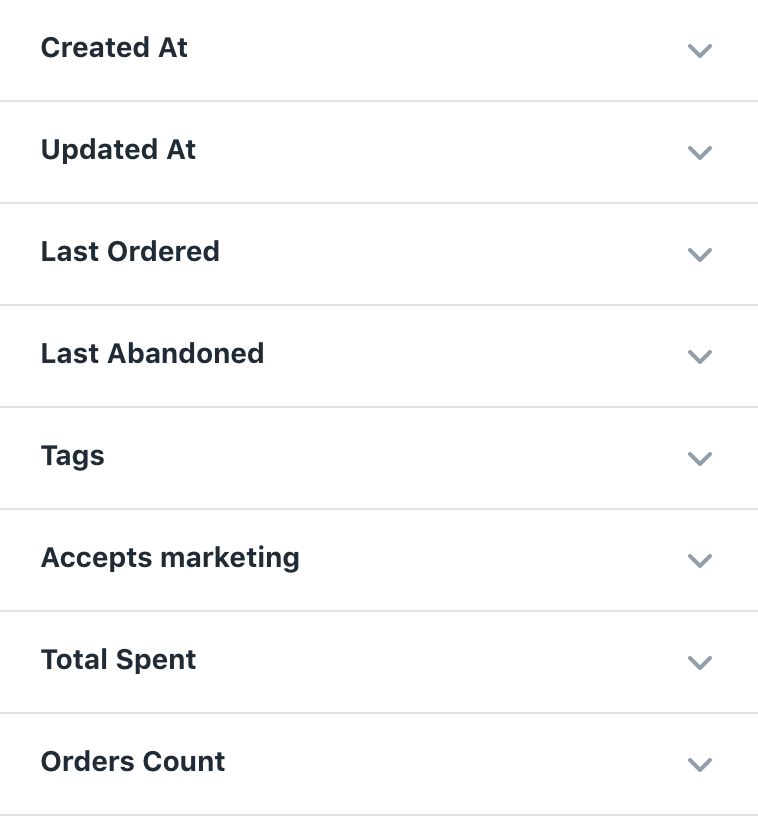The height and width of the screenshot is (820, 758).
Task: Click the chevron next to Created At
Action: [700, 50]
